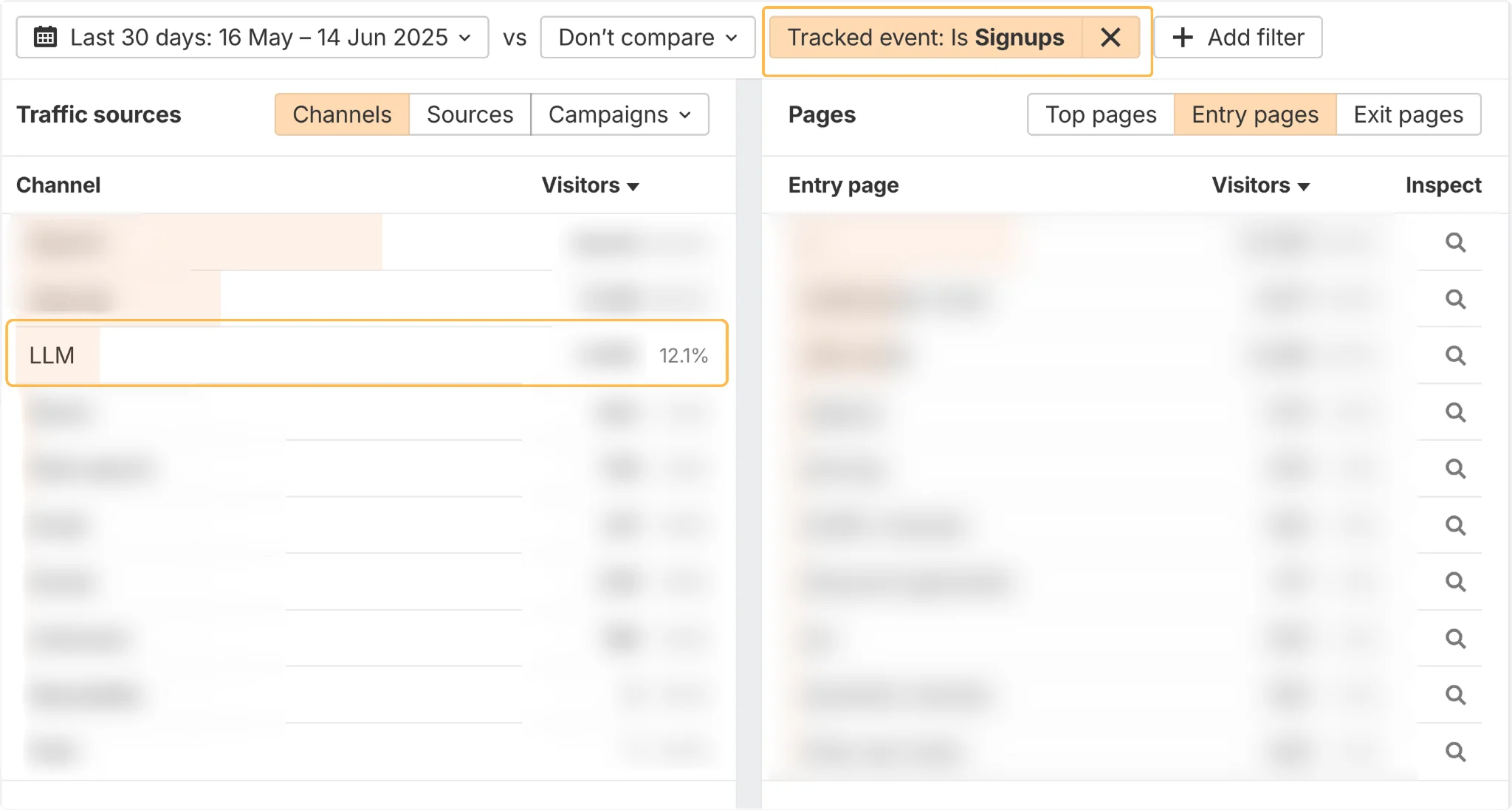Viewport: 1512px width, 810px height.
Task: Click the plus icon inside Add filter
Action: click(1184, 37)
